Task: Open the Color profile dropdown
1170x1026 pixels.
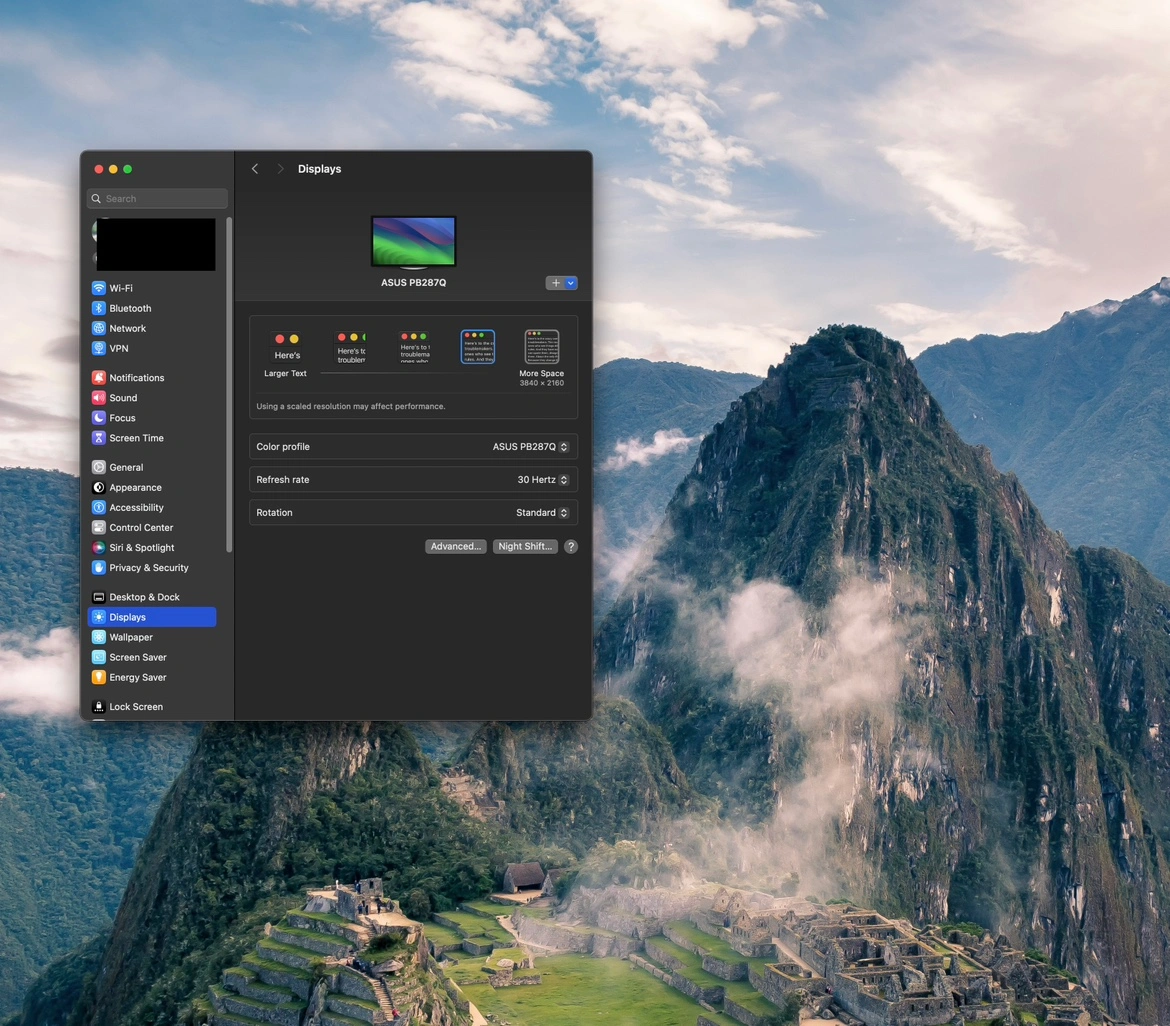Action: click(530, 447)
